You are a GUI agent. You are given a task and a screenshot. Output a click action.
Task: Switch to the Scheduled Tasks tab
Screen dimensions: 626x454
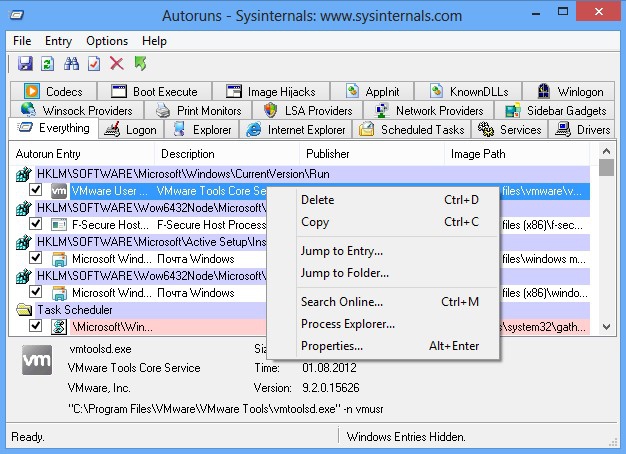tap(411, 130)
